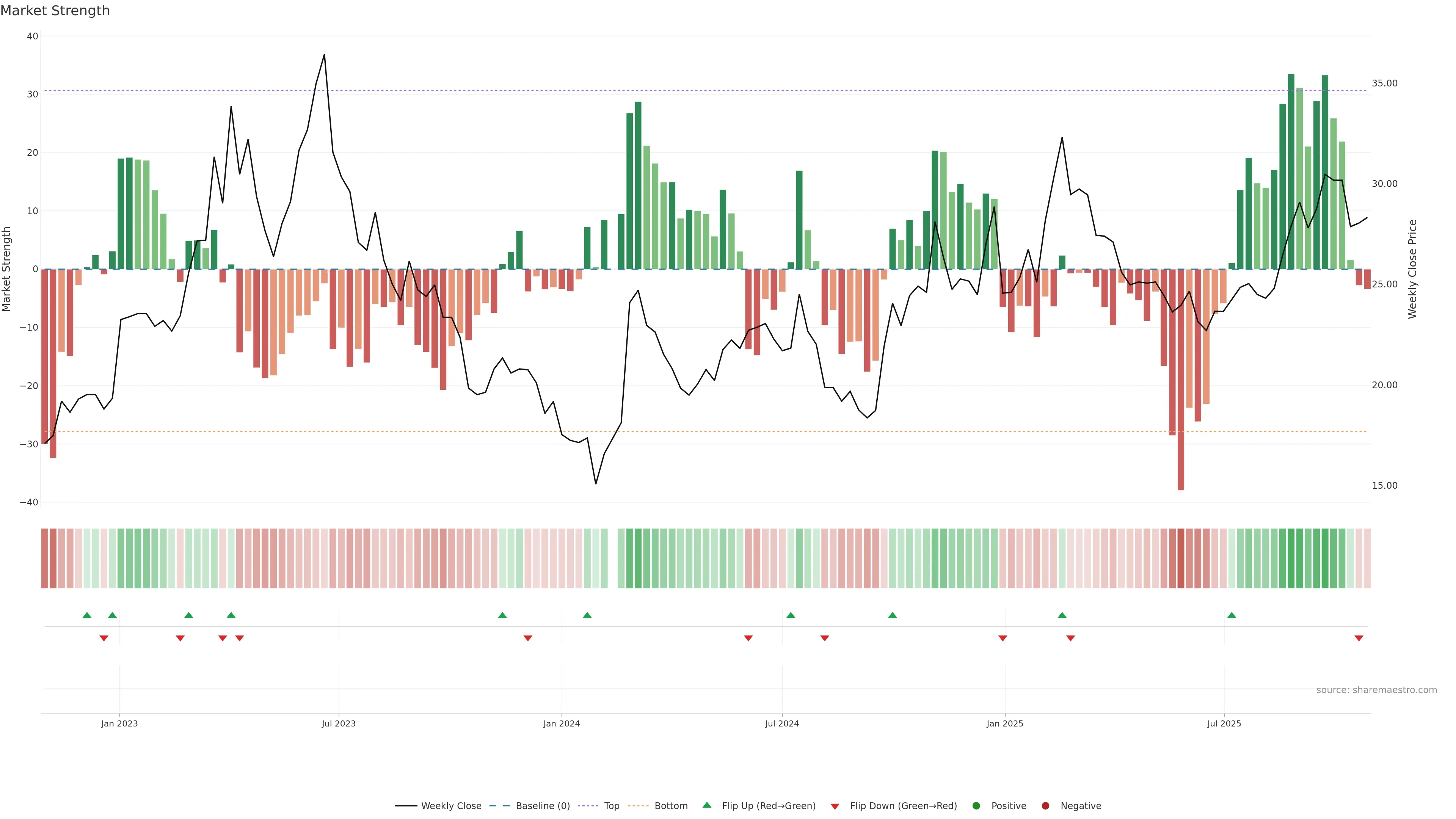Click the Jan 2024 x-axis label
Viewport: 1456px width, 819px height.
point(561,723)
